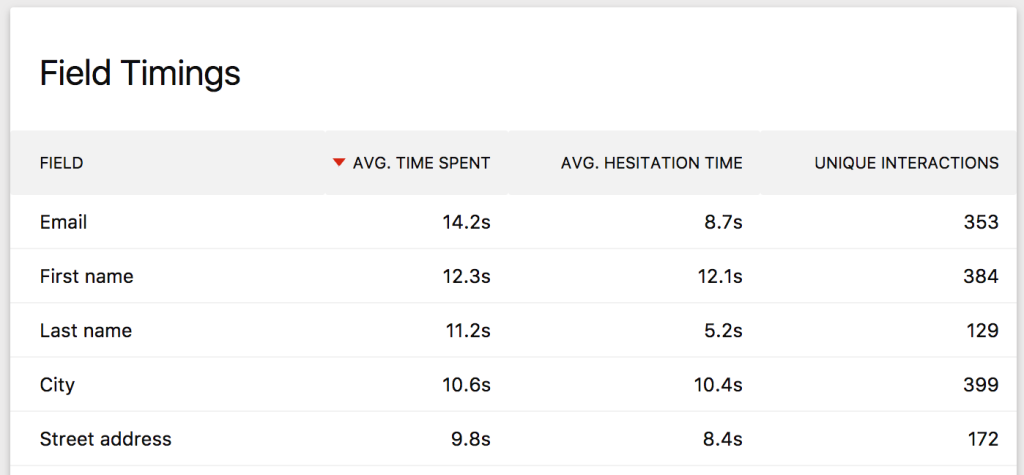
Task: Select the Last name field row
Action: [x=85, y=330]
